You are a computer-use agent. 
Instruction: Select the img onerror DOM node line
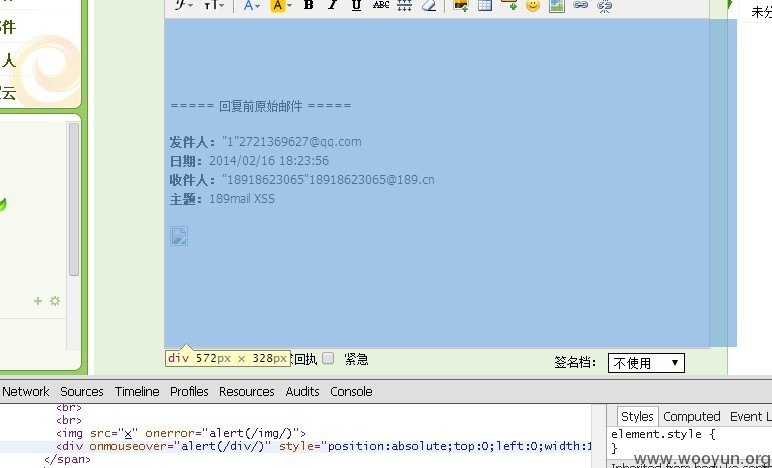pyautogui.click(x=181, y=434)
